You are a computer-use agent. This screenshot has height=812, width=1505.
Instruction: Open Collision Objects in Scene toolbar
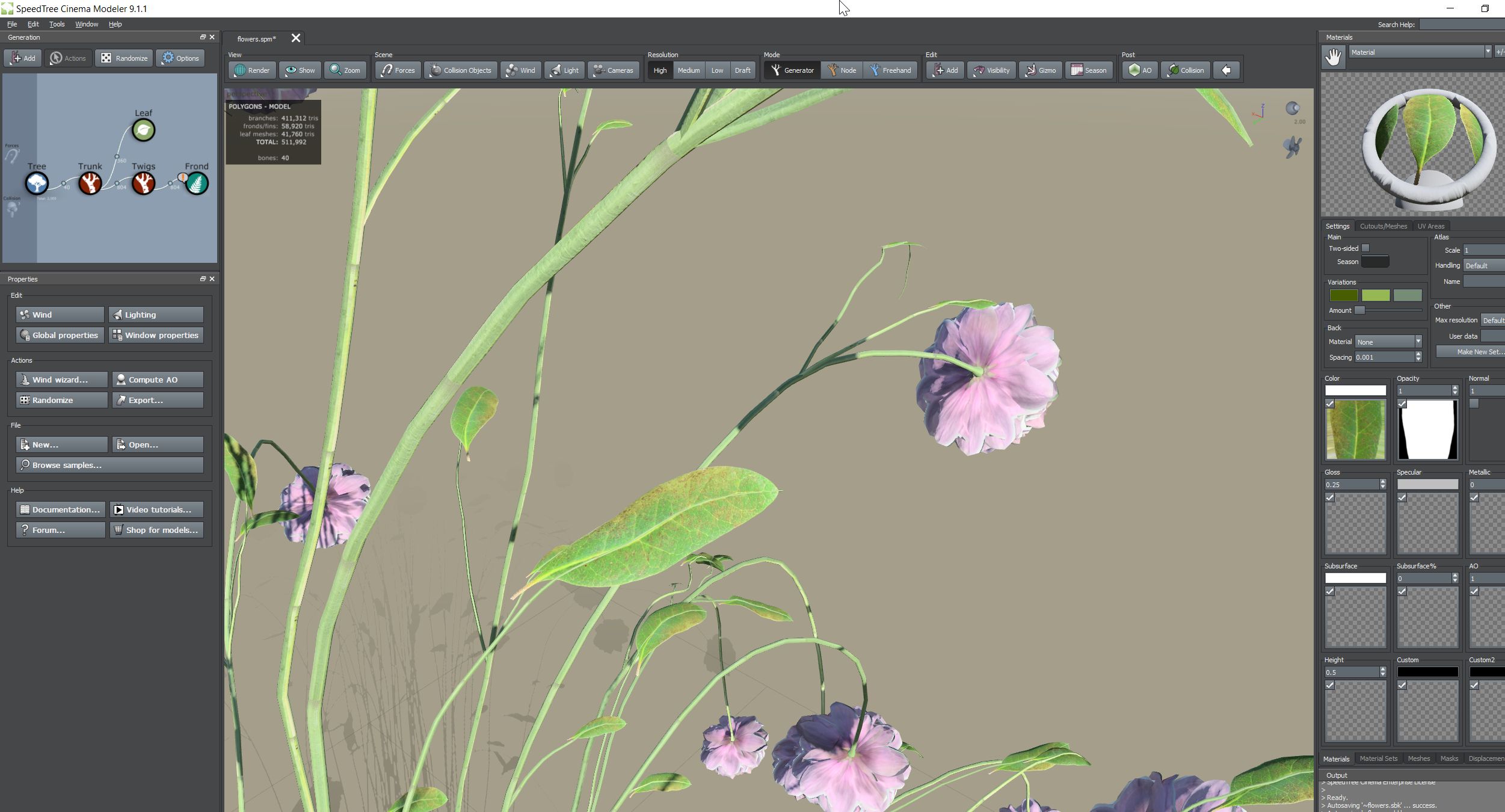461,70
